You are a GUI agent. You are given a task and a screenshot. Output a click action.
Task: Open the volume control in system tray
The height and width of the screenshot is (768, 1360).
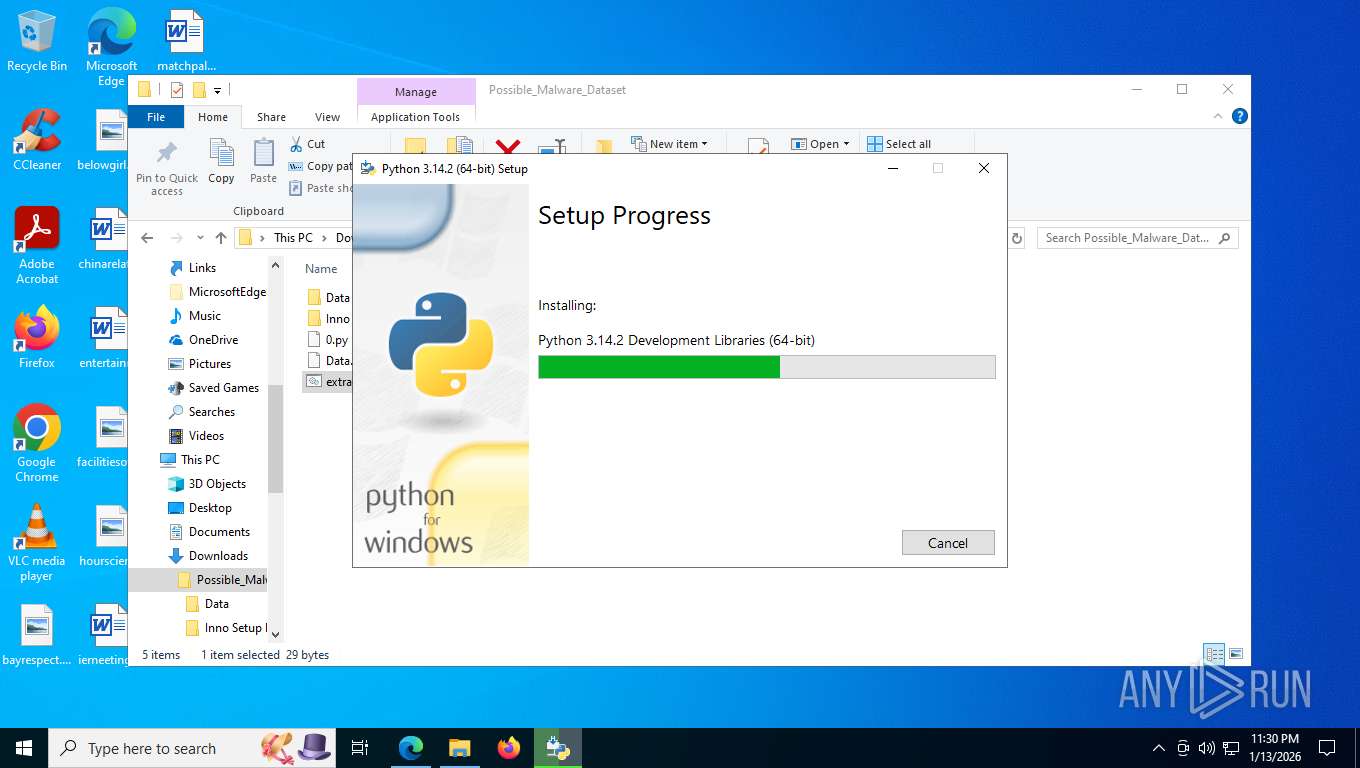[1206, 748]
